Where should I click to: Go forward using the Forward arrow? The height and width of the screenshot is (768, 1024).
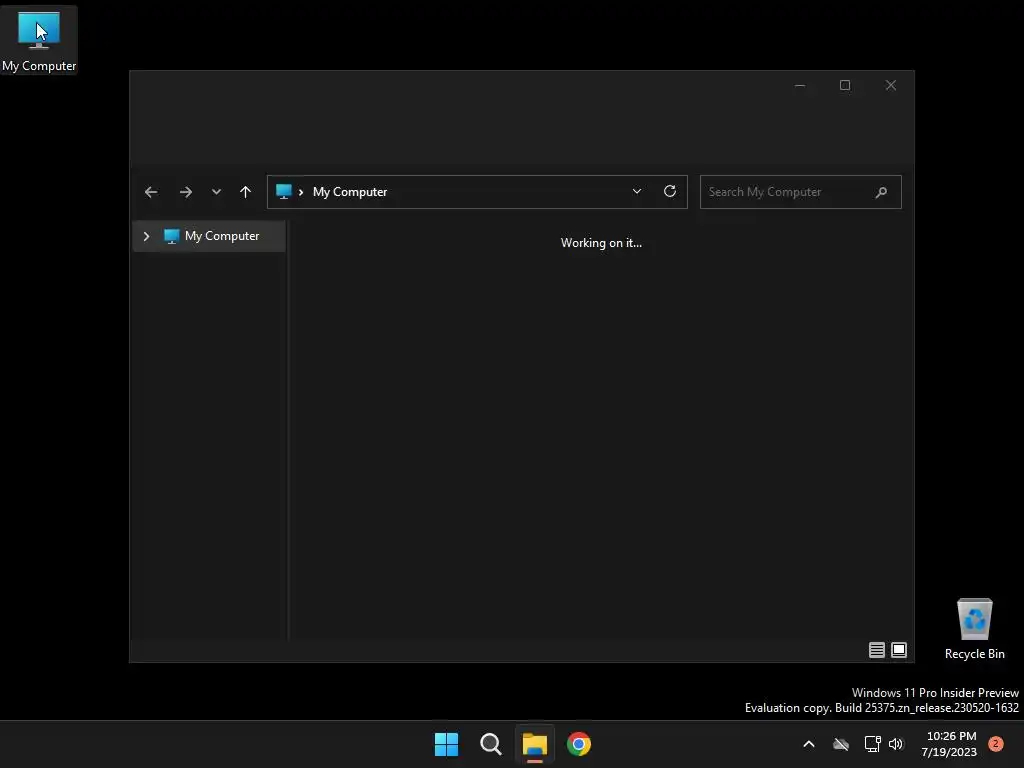pyautogui.click(x=185, y=192)
